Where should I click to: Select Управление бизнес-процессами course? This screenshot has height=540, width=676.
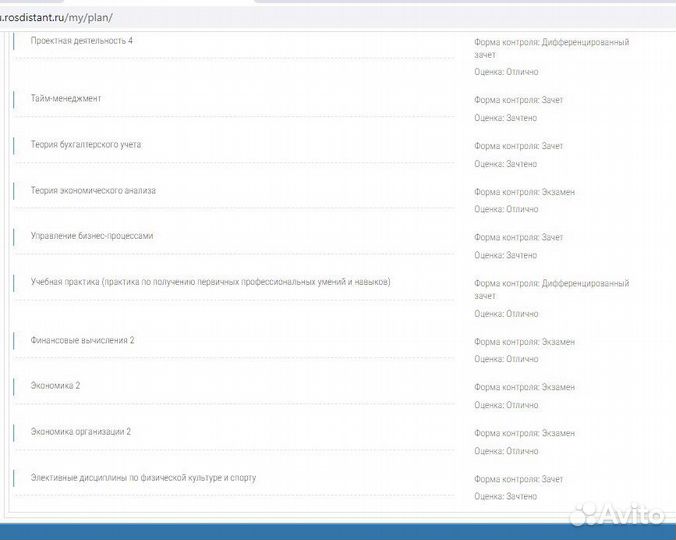[x=92, y=235]
